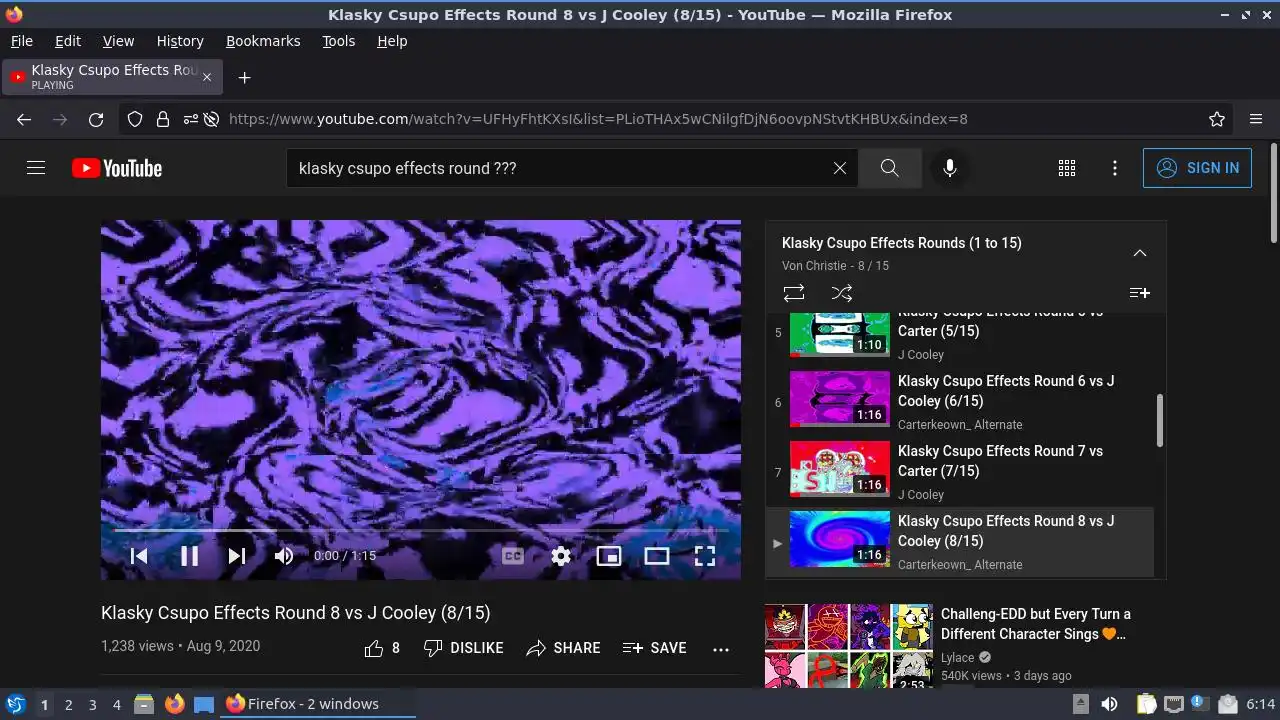The width and height of the screenshot is (1280, 720).
Task: Open a new browser tab
Action: [x=244, y=77]
